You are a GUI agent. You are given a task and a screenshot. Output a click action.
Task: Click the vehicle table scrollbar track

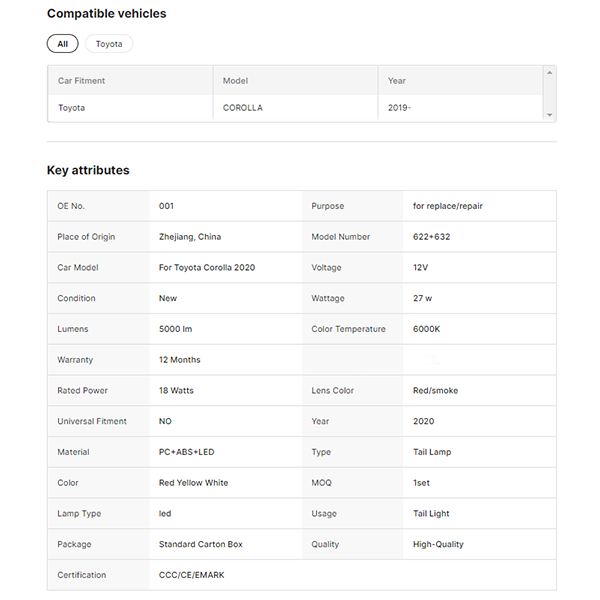click(549, 94)
